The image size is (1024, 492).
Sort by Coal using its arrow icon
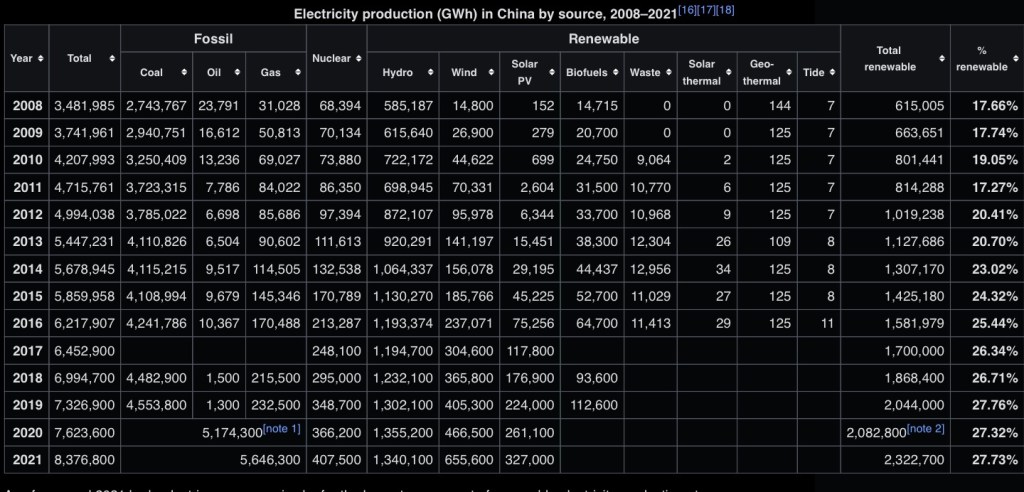click(x=184, y=73)
